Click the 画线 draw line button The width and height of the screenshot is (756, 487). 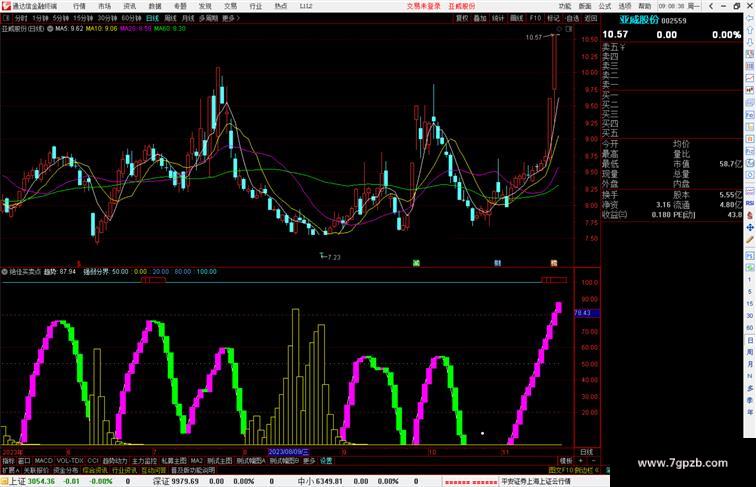(516, 18)
